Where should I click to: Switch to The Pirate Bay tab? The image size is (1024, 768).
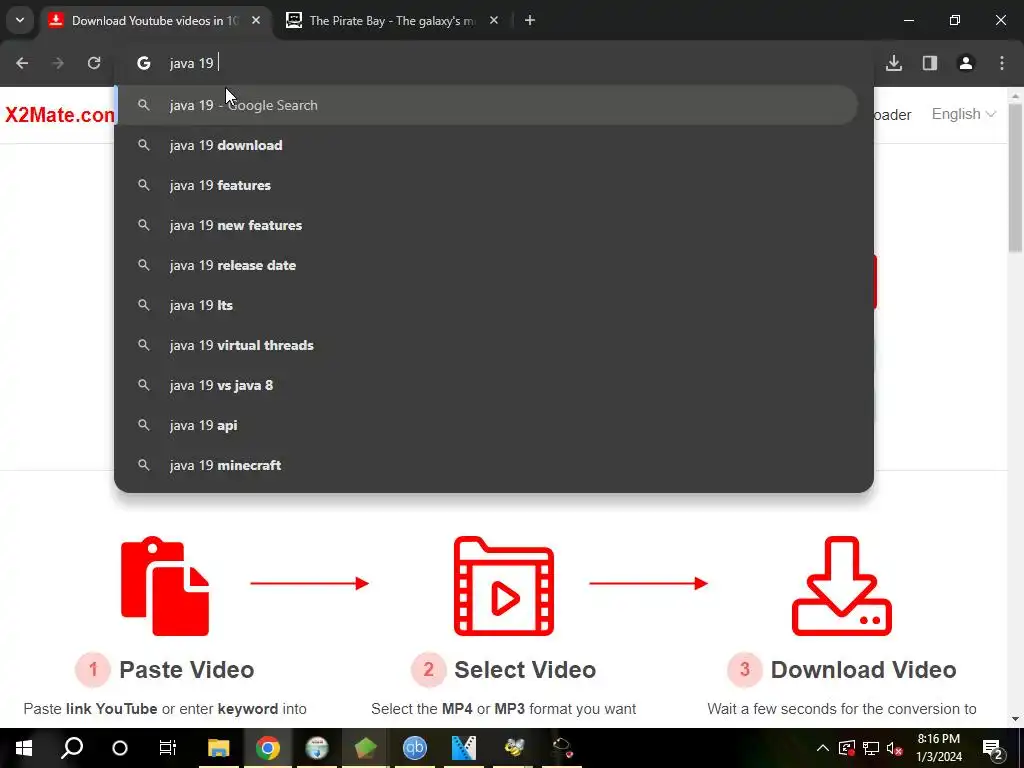pyautogui.click(x=392, y=20)
